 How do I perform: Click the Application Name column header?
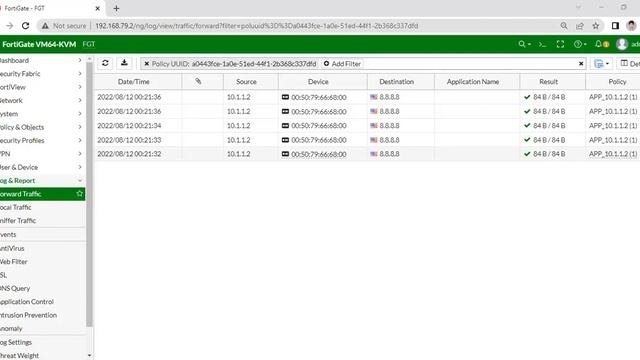pos(477,82)
